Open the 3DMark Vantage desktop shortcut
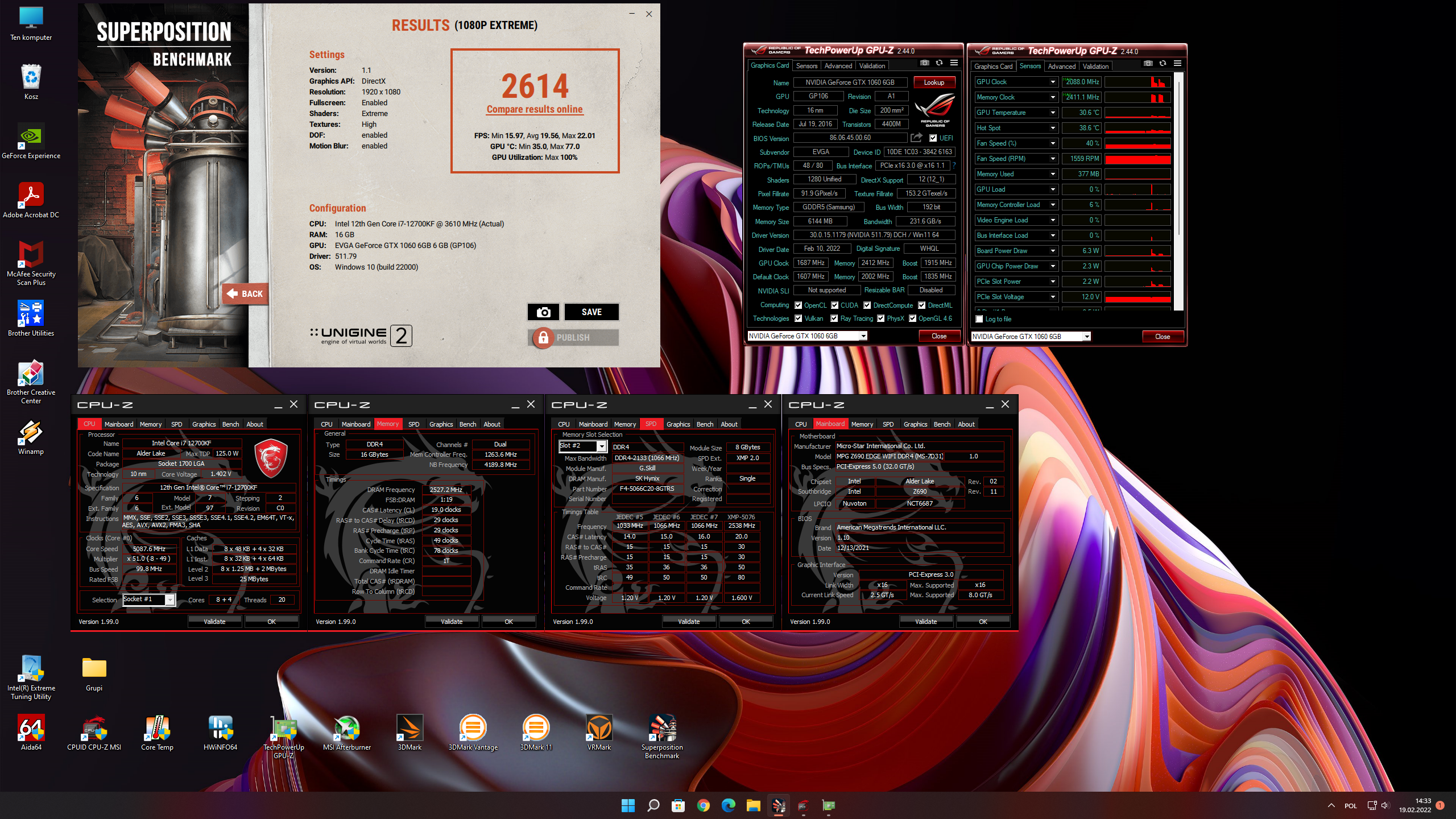This screenshot has width=1456, height=819. 473,733
